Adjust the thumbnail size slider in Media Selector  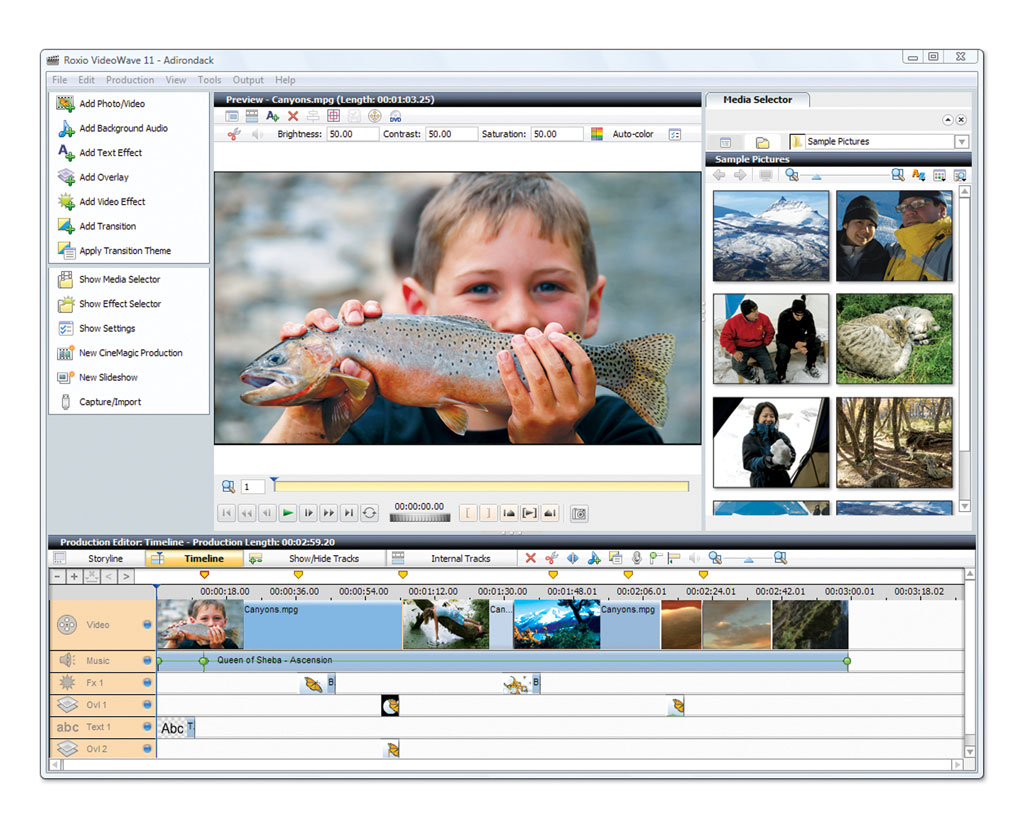point(815,174)
